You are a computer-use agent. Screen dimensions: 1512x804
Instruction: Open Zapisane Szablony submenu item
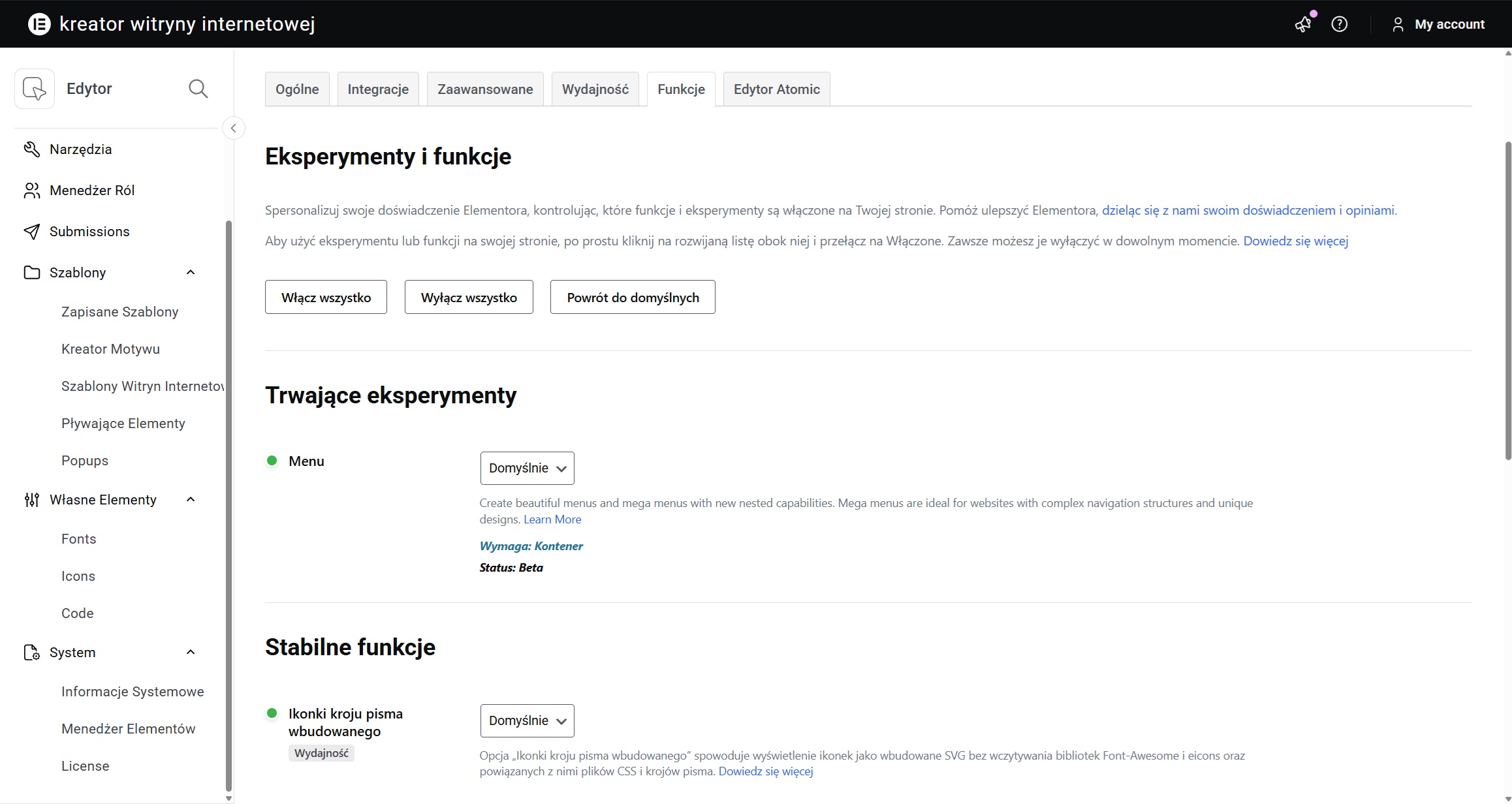pyautogui.click(x=120, y=312)
